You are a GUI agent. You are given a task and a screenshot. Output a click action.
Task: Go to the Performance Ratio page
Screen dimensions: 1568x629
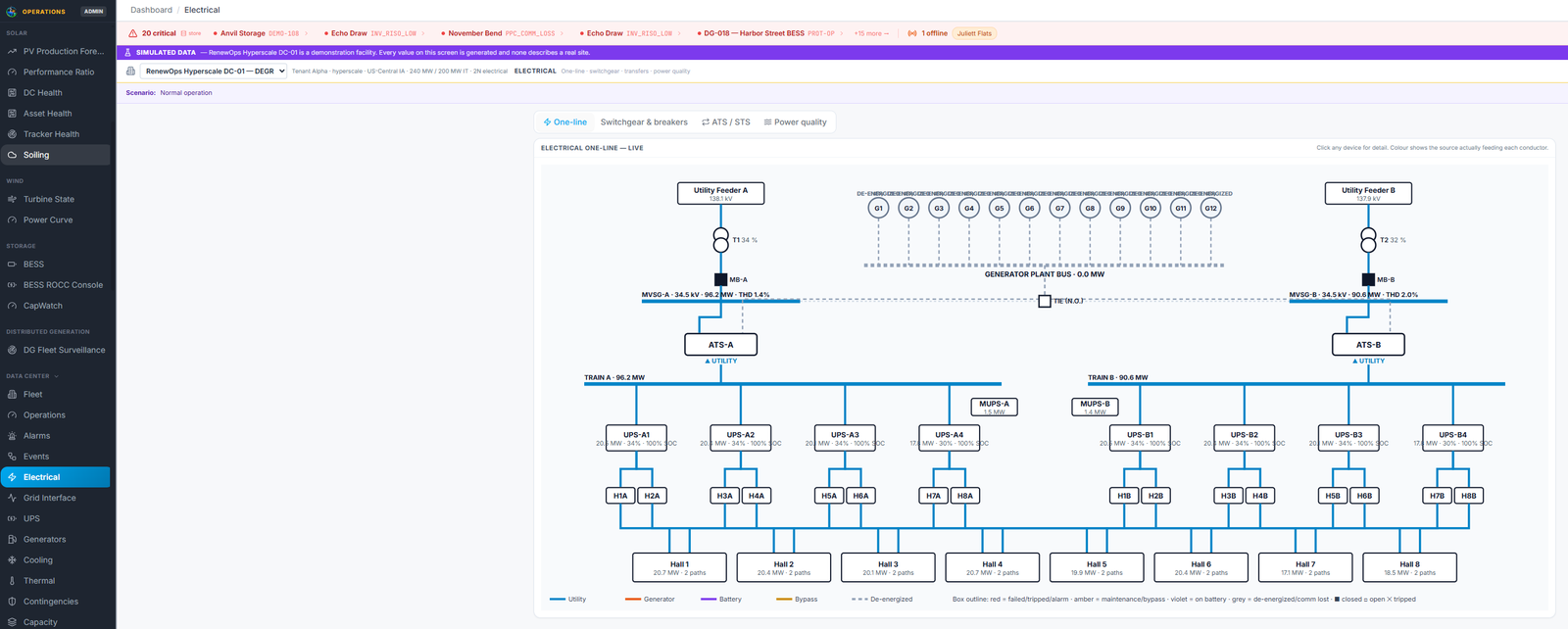point(56,72)
